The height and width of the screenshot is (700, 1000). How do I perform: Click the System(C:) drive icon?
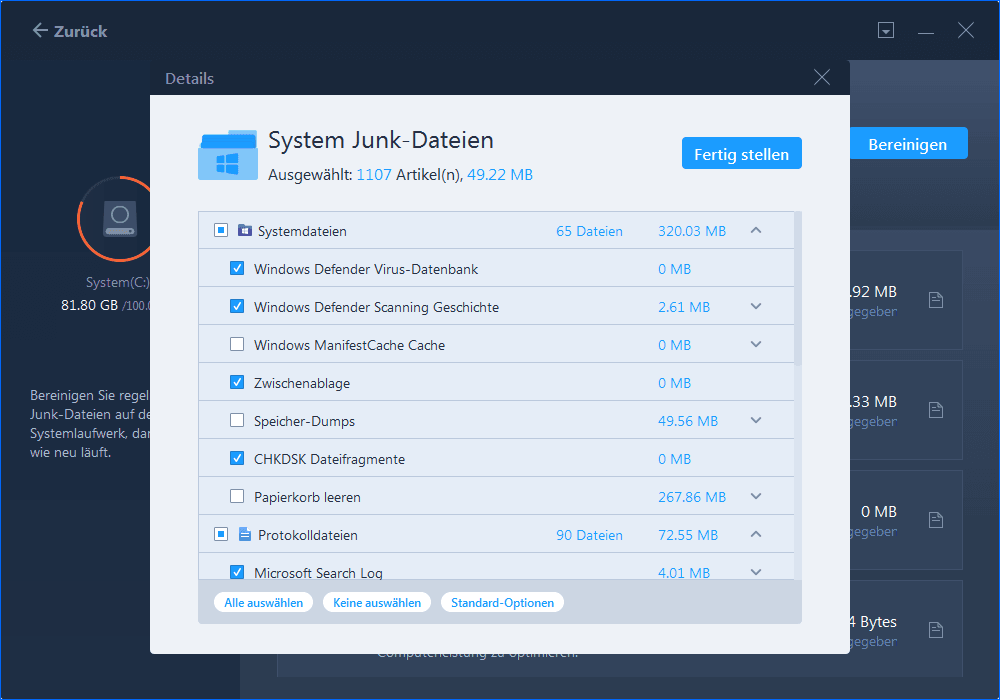tap(119, 220)
